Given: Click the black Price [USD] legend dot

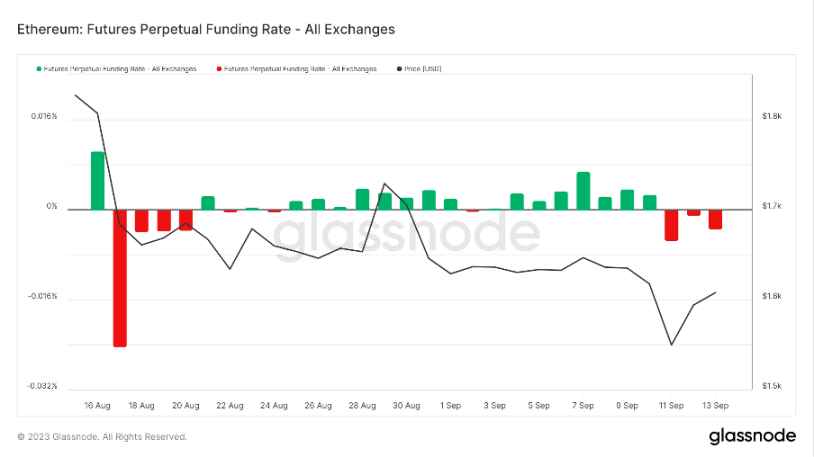Looking at the screenshot, I should (x=399, y=69).
